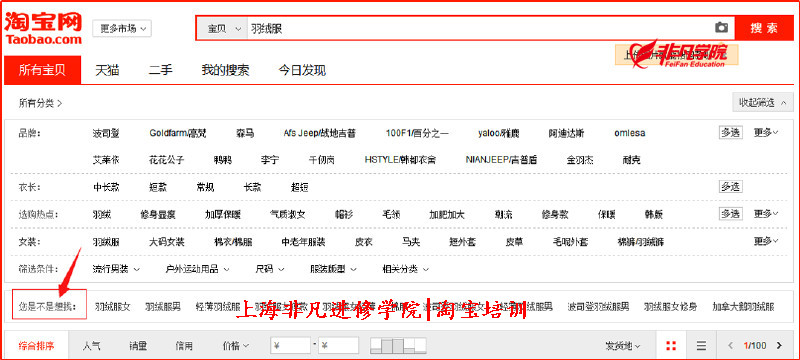Sort results by 信用
This screenshot has width=800, height=360.
(184, 346)
